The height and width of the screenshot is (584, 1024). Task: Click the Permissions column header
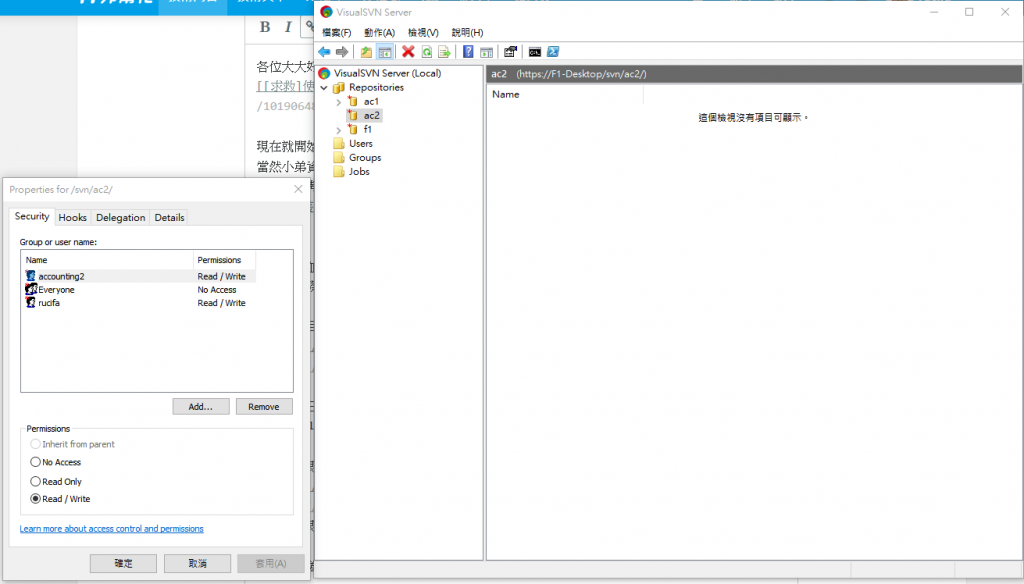pyautogui.click(x=224, y=260)
